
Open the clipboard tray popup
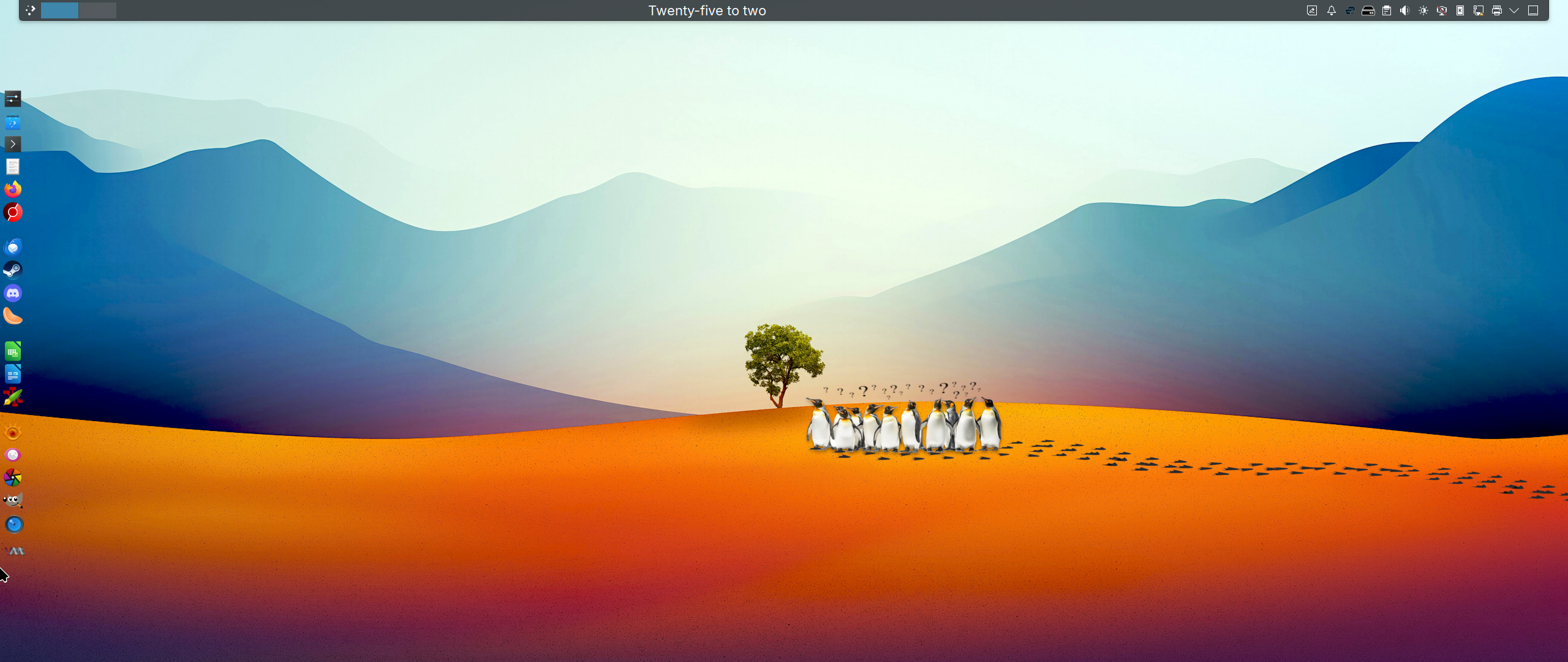coord(1387,10)
